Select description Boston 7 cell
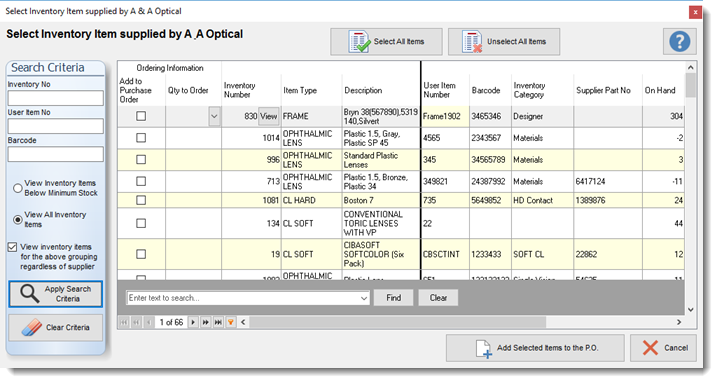This screenshot has height=383, width=718. point(381,200)
